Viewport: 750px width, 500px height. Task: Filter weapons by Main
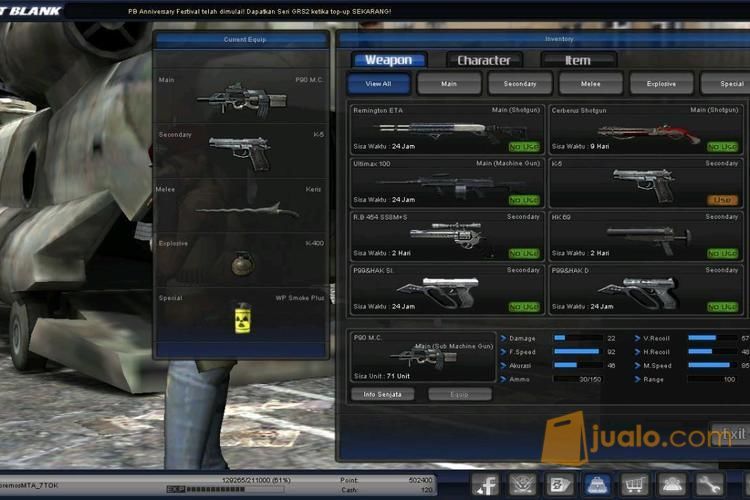449,84
